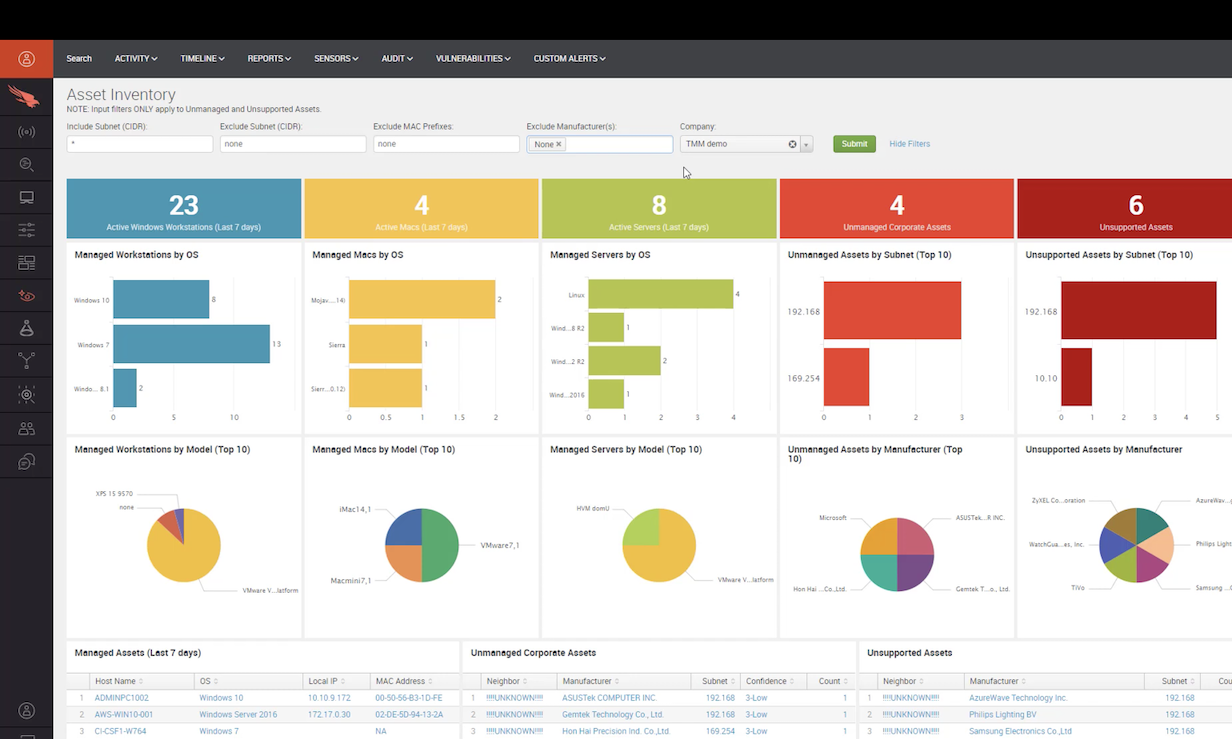
Task: Open the configuration sliders icon in sidebar
Action: tap(26, 231)
